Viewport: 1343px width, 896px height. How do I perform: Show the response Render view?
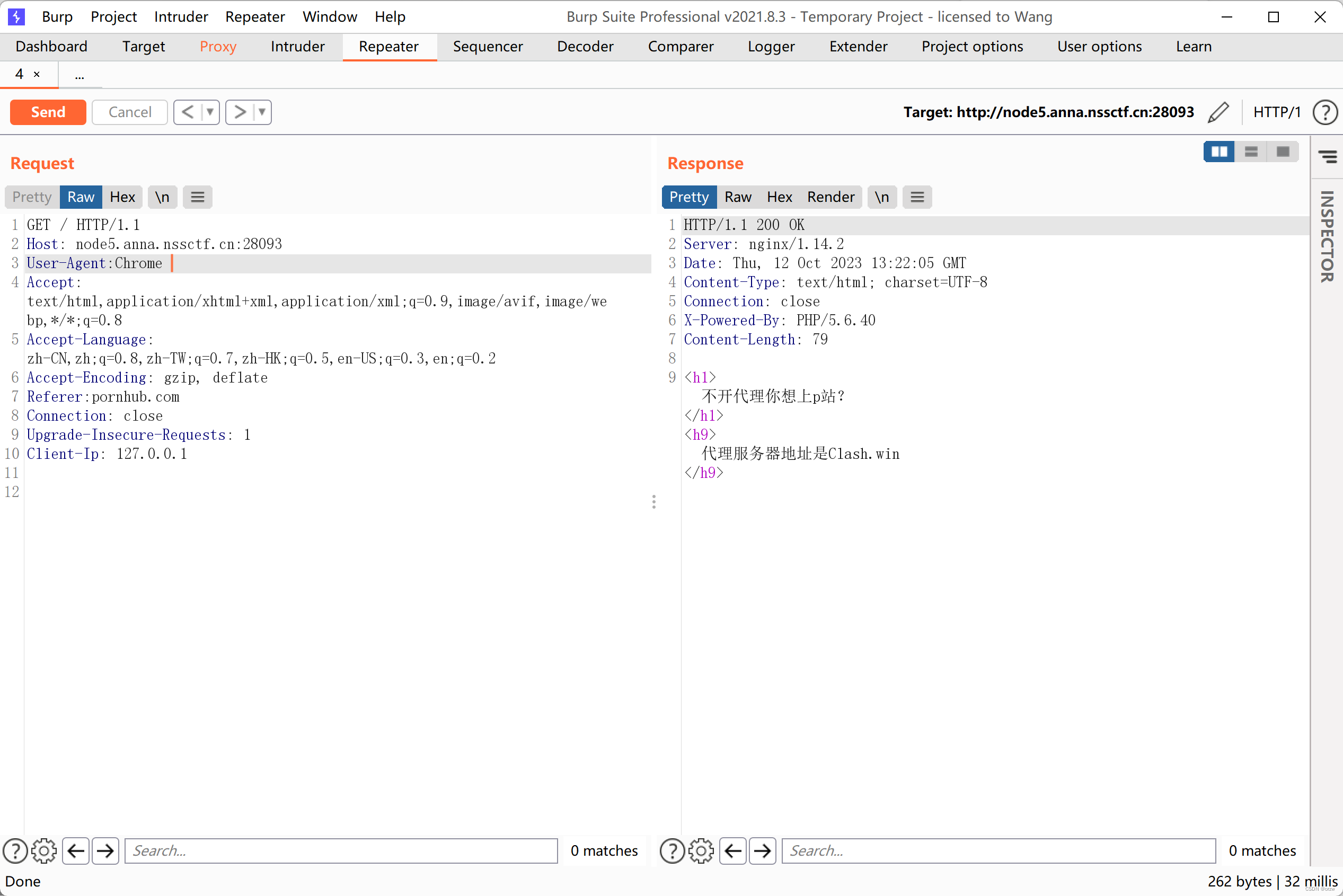coord(830,197)
